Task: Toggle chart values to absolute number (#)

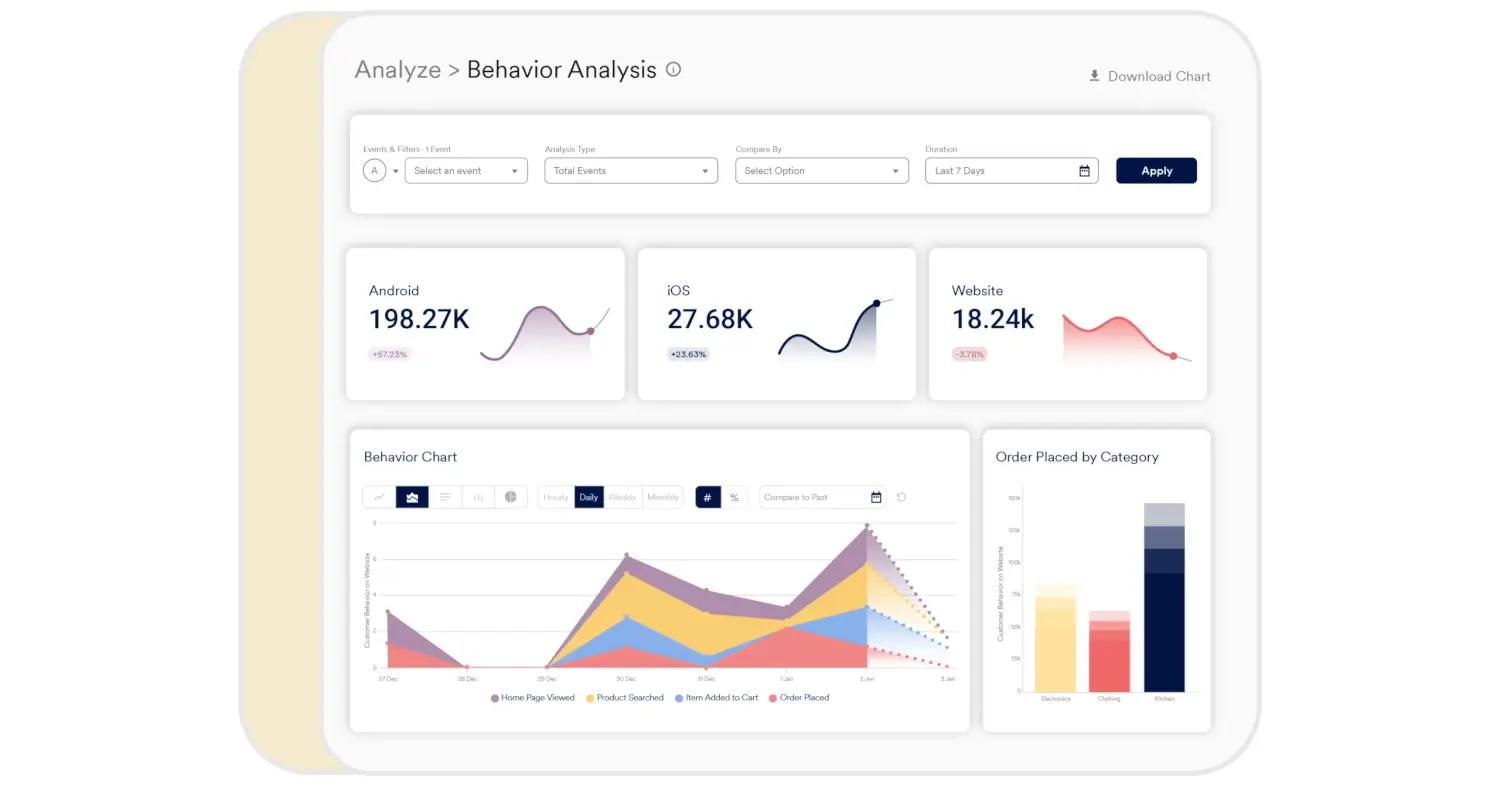Action: (x=708, y=497)
